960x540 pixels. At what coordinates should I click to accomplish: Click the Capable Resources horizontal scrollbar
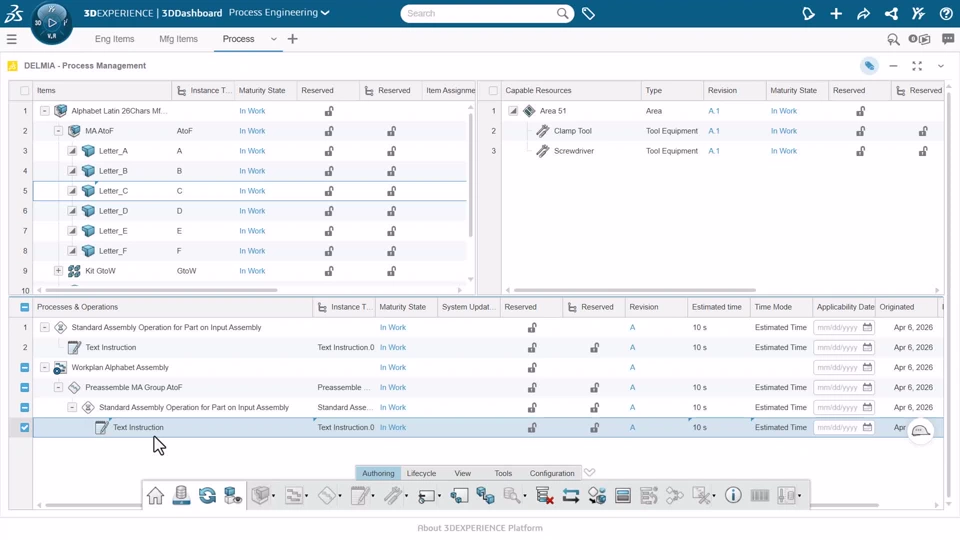point(635,290)
